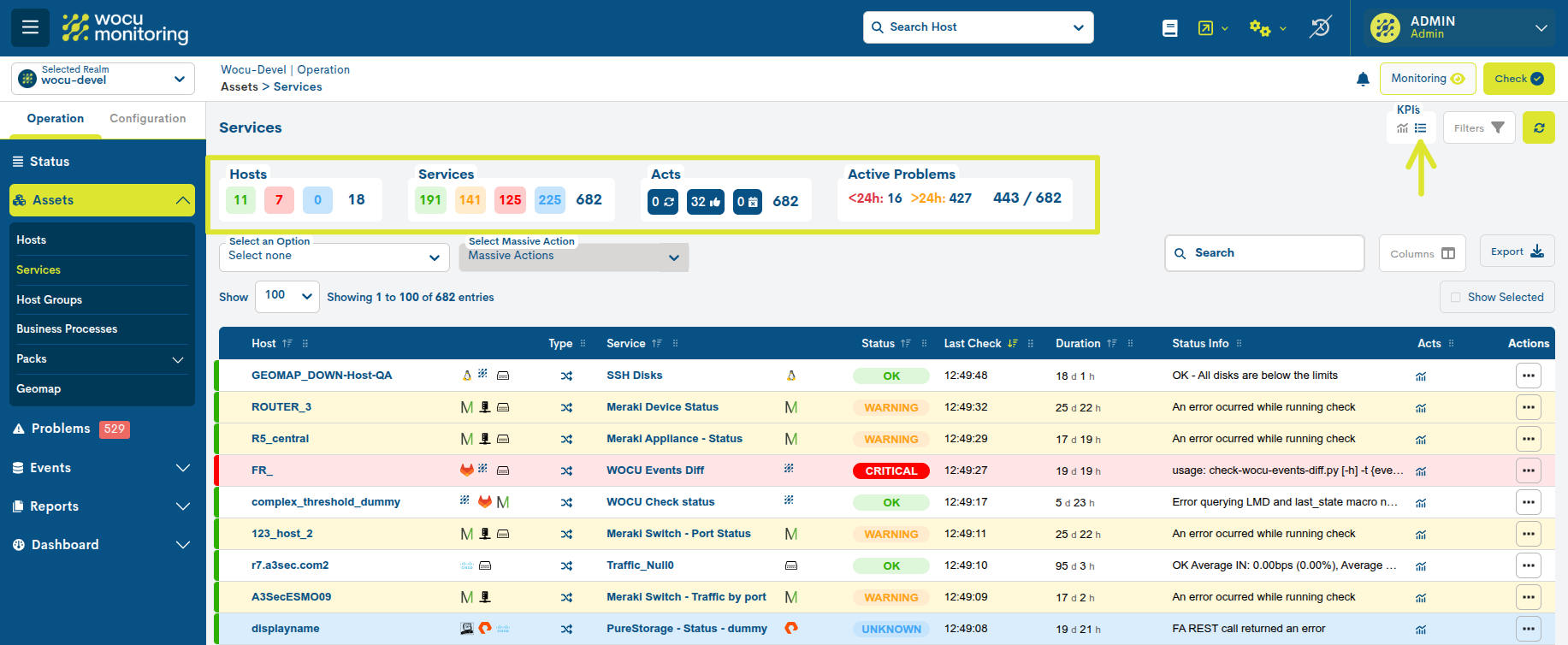Click the Acts graph icon for FR_ row
The image size is (1568, 645).
pyautogui.click(x=1421, y=471)
